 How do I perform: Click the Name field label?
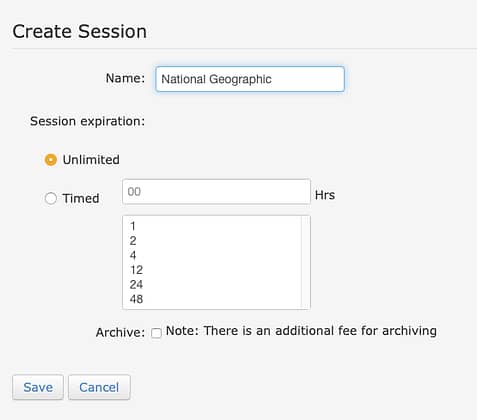(x=125, y=78)
